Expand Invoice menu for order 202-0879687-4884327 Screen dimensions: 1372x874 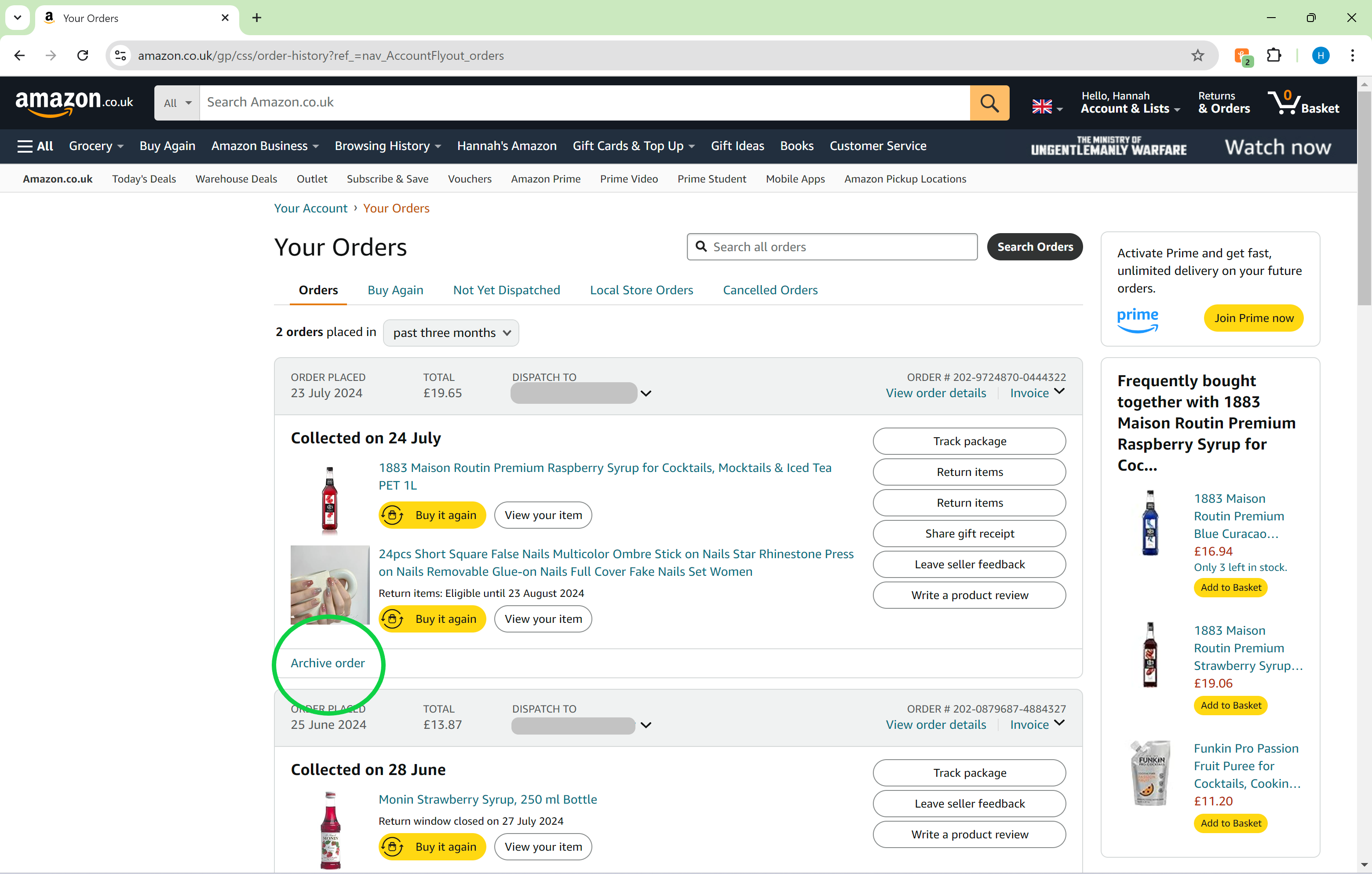point(1037,725)
